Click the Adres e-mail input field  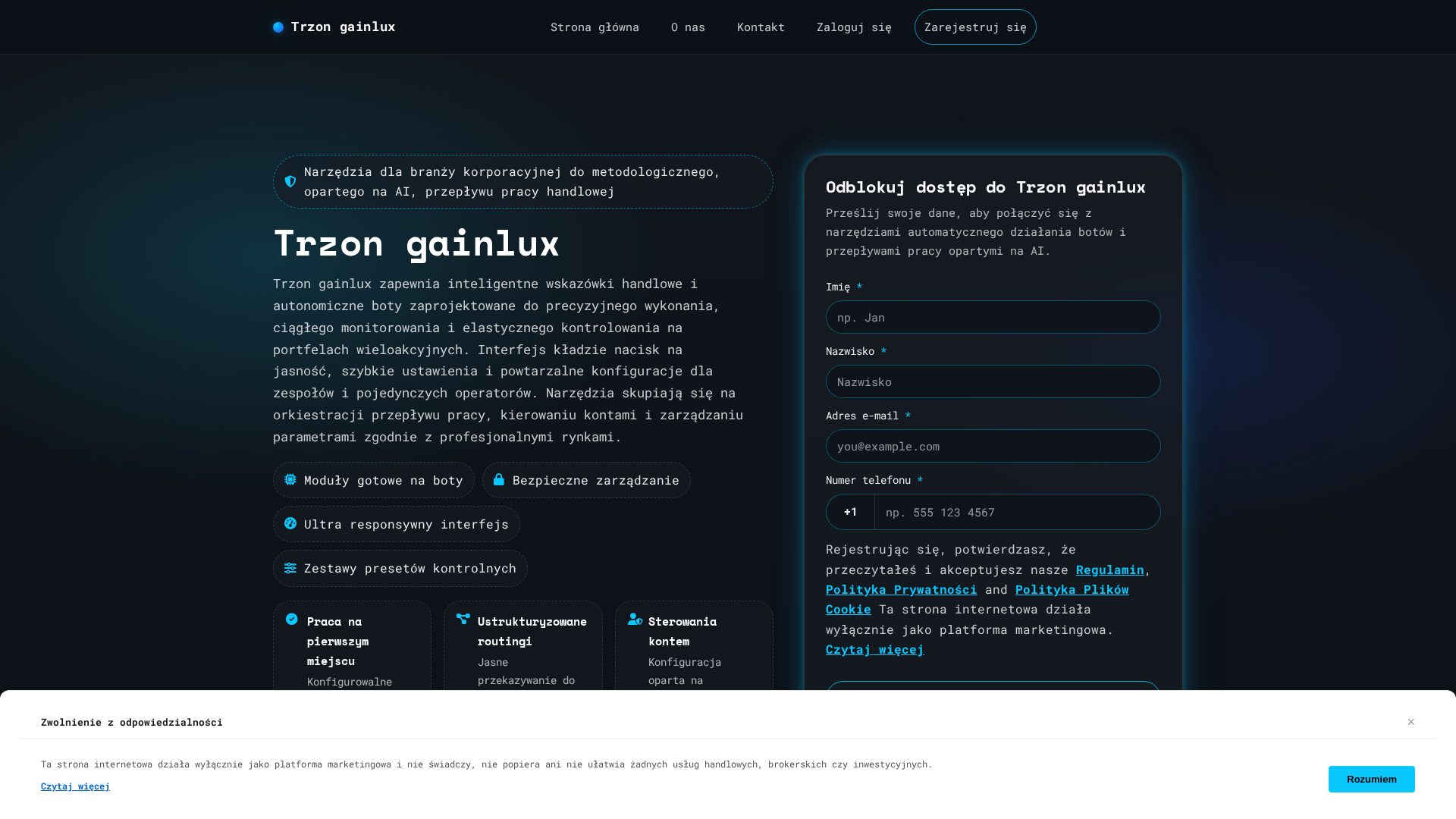coord(993,446)
